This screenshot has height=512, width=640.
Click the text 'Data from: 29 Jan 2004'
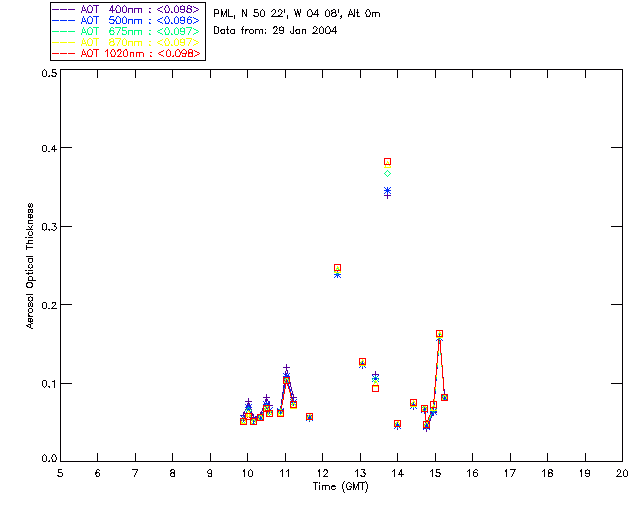pyautogui.click(x=275, y=30)
